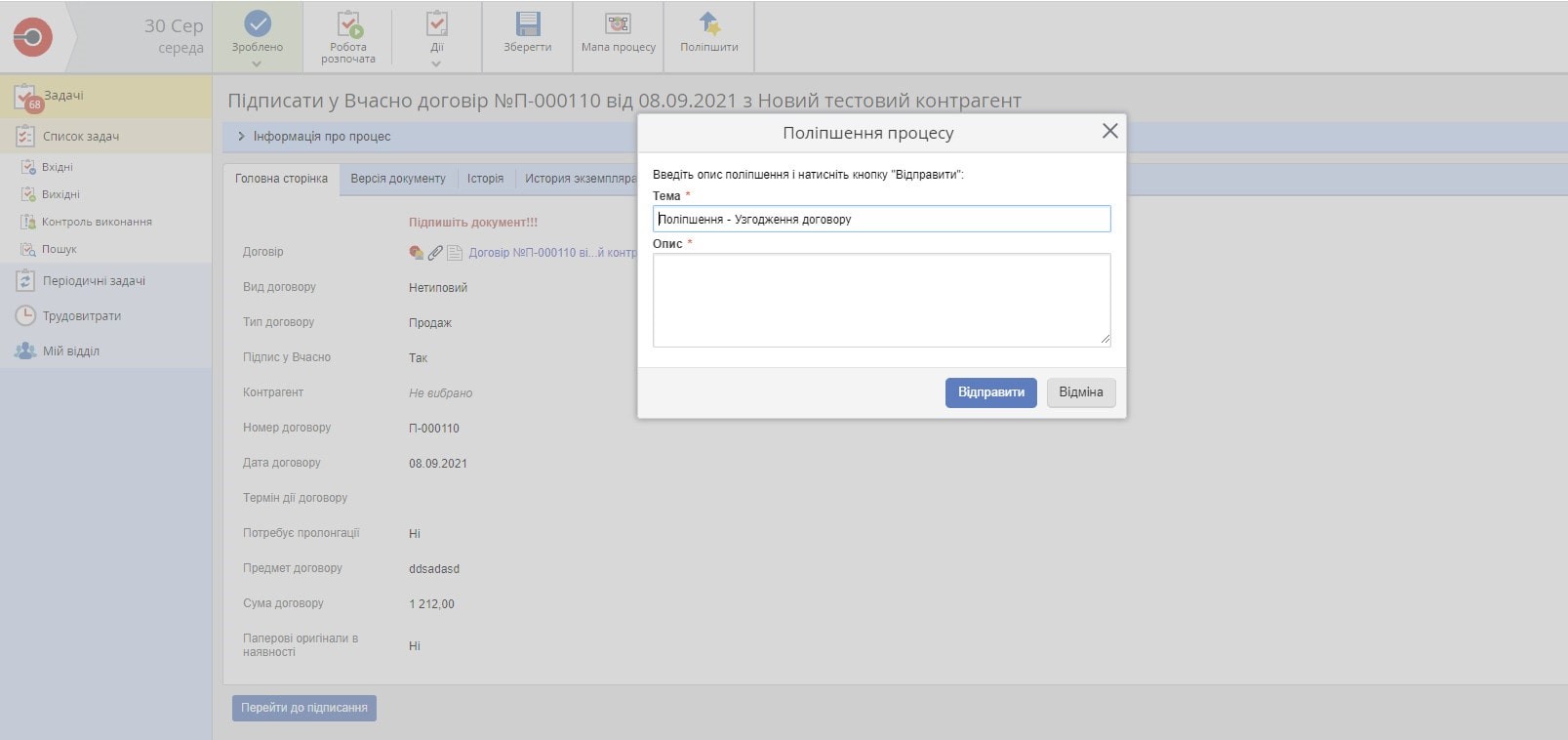Open Трудовитрати section in the sidebar
Viewport: 1568px width, 740px height.
click(x=81, y=316)
